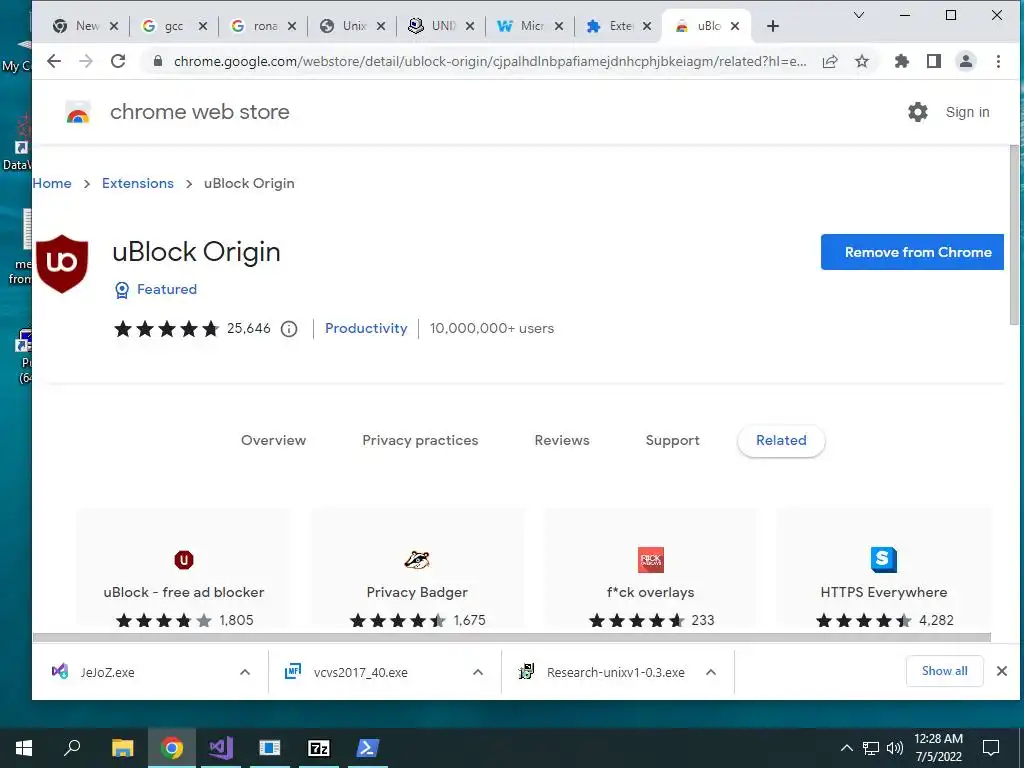Image resolution: width=1024 pixels, height=768 pixels.
Task: Click the taskbar clock showing 12:28 AM
Action: pos(938,748)
